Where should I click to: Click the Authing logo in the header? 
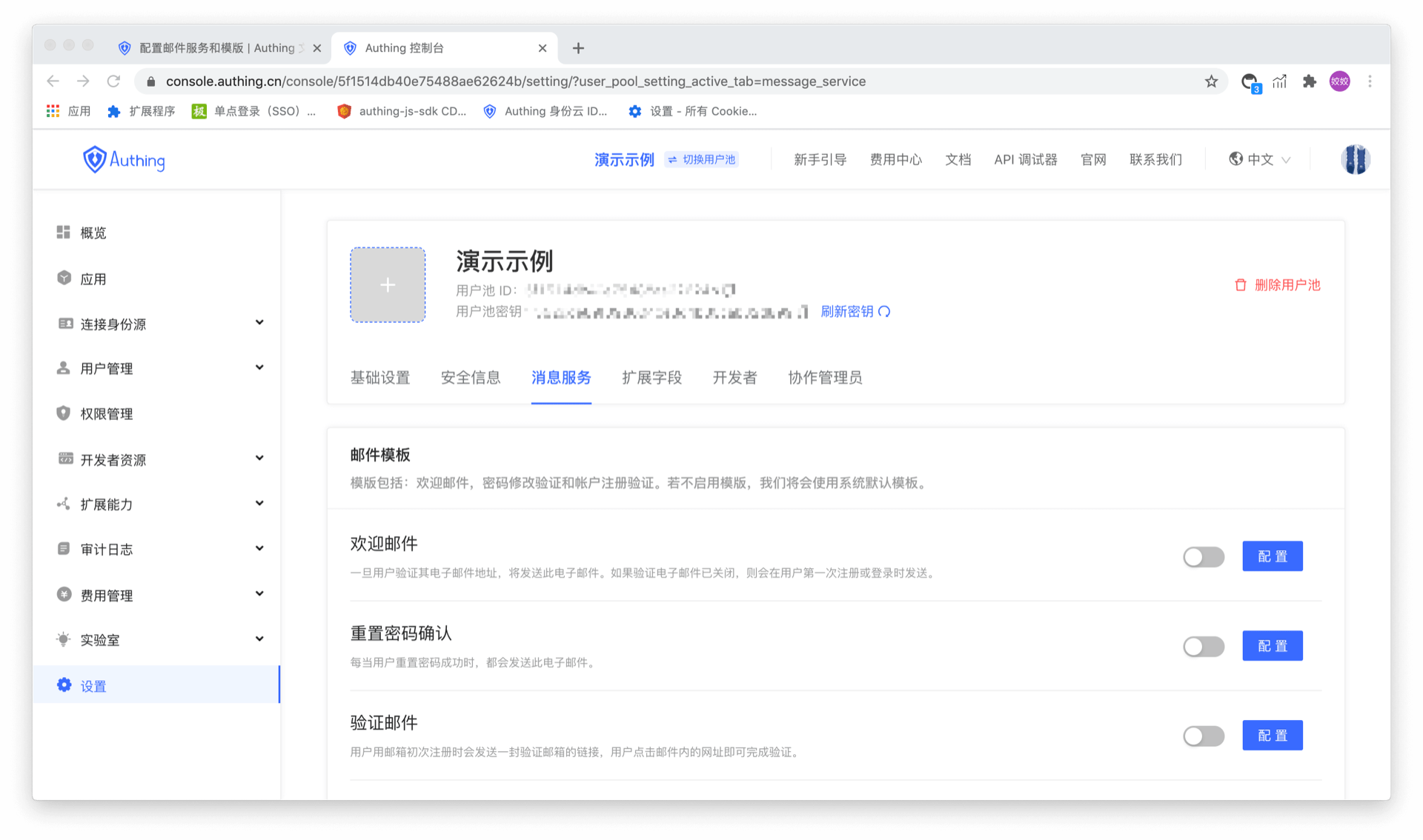click(123, 159)
